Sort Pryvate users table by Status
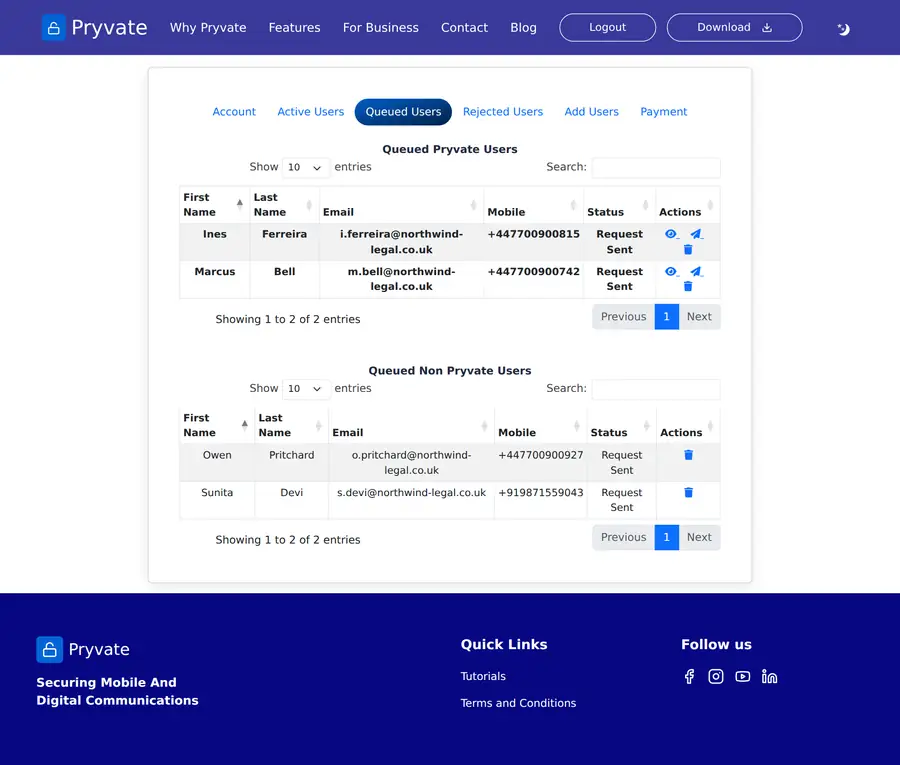 tap(619, 204)
